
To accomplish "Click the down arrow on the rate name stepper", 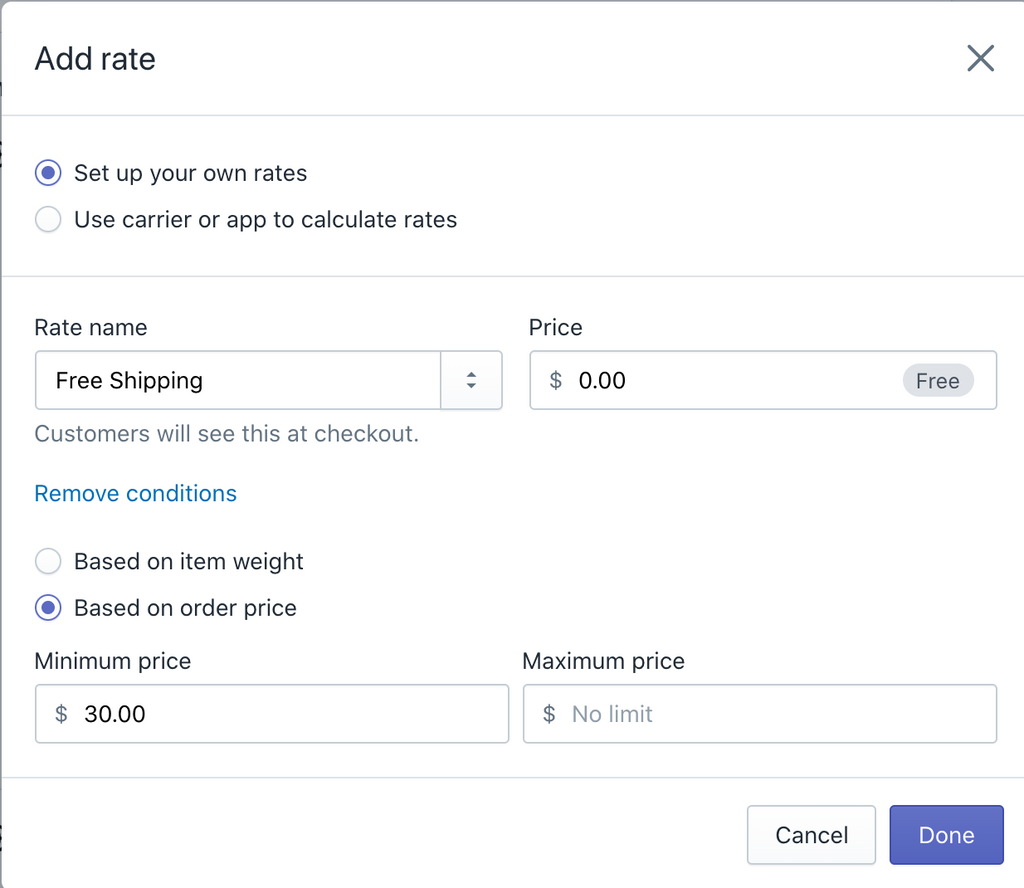I will [x=471, y=387].
